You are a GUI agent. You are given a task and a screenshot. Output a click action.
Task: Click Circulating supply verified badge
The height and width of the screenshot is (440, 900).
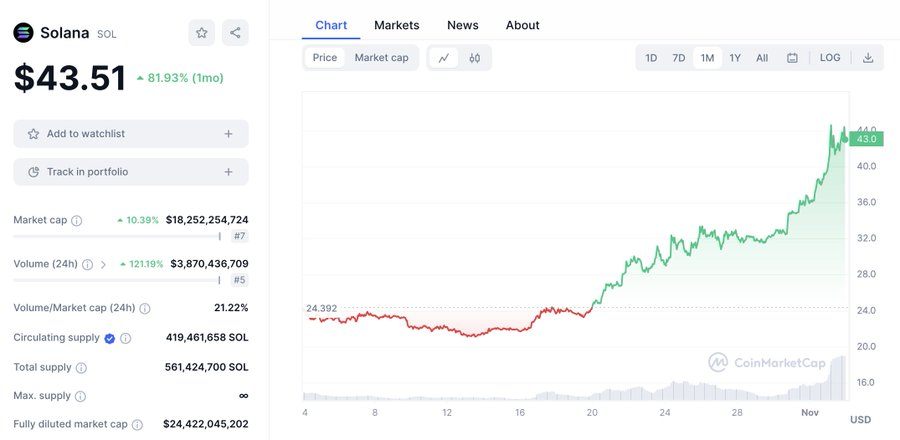[x=110, y=338]
